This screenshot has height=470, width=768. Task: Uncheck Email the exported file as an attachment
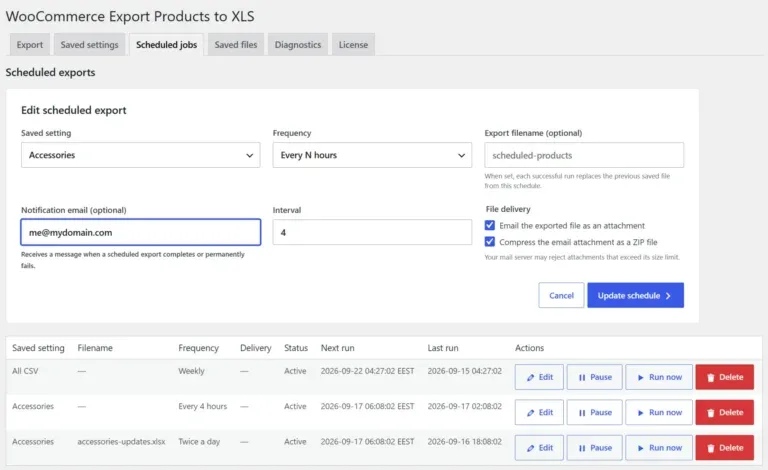click(490, 225)
